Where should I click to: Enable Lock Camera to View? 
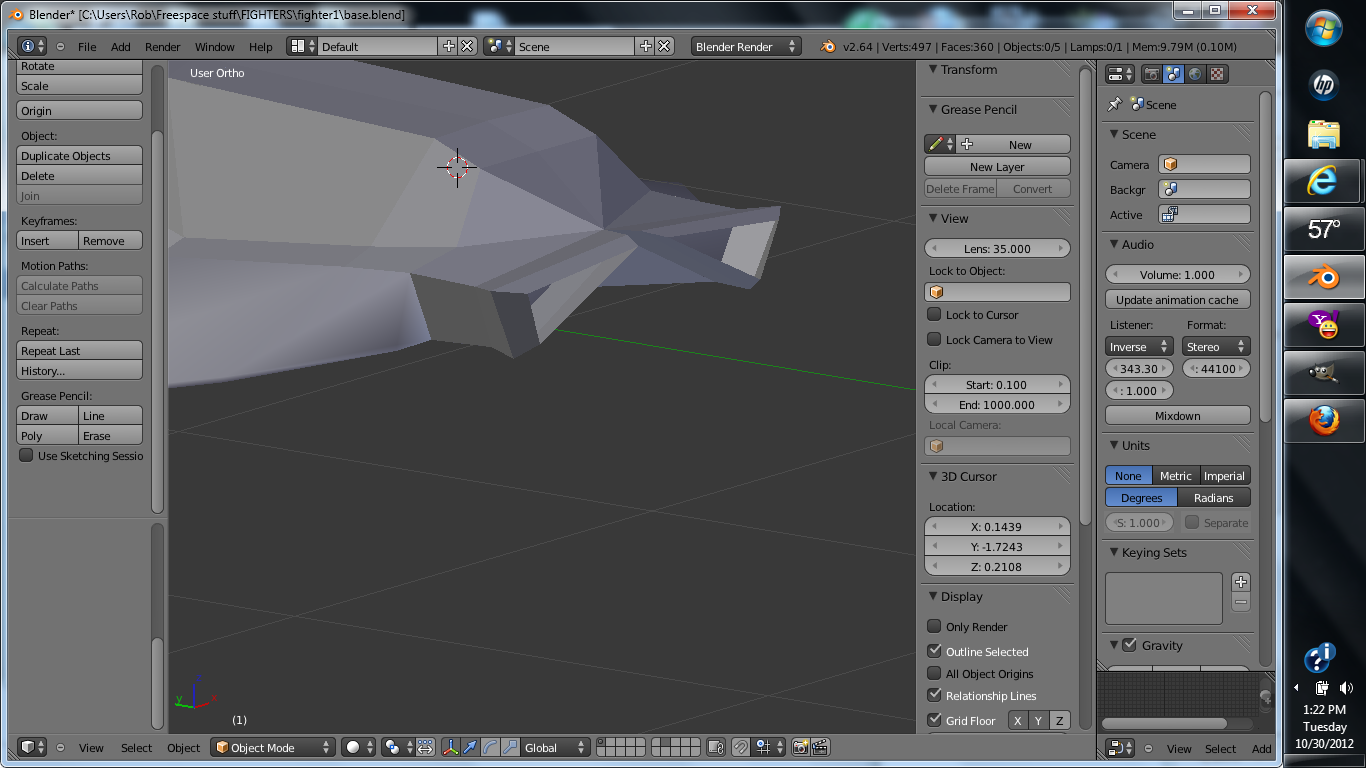pyautogui.click(x=934, y=339)
